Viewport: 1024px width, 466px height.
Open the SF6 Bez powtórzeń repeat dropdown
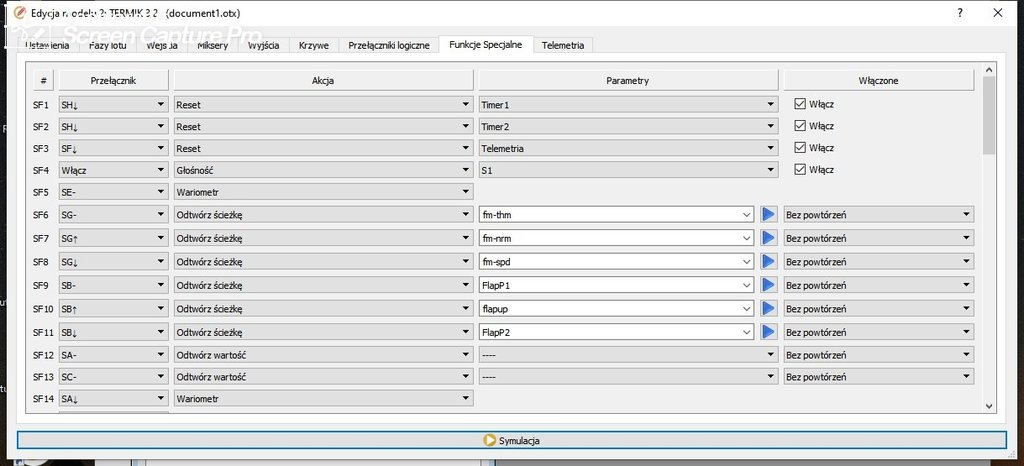pyautogui.click(x=877, y=215)
